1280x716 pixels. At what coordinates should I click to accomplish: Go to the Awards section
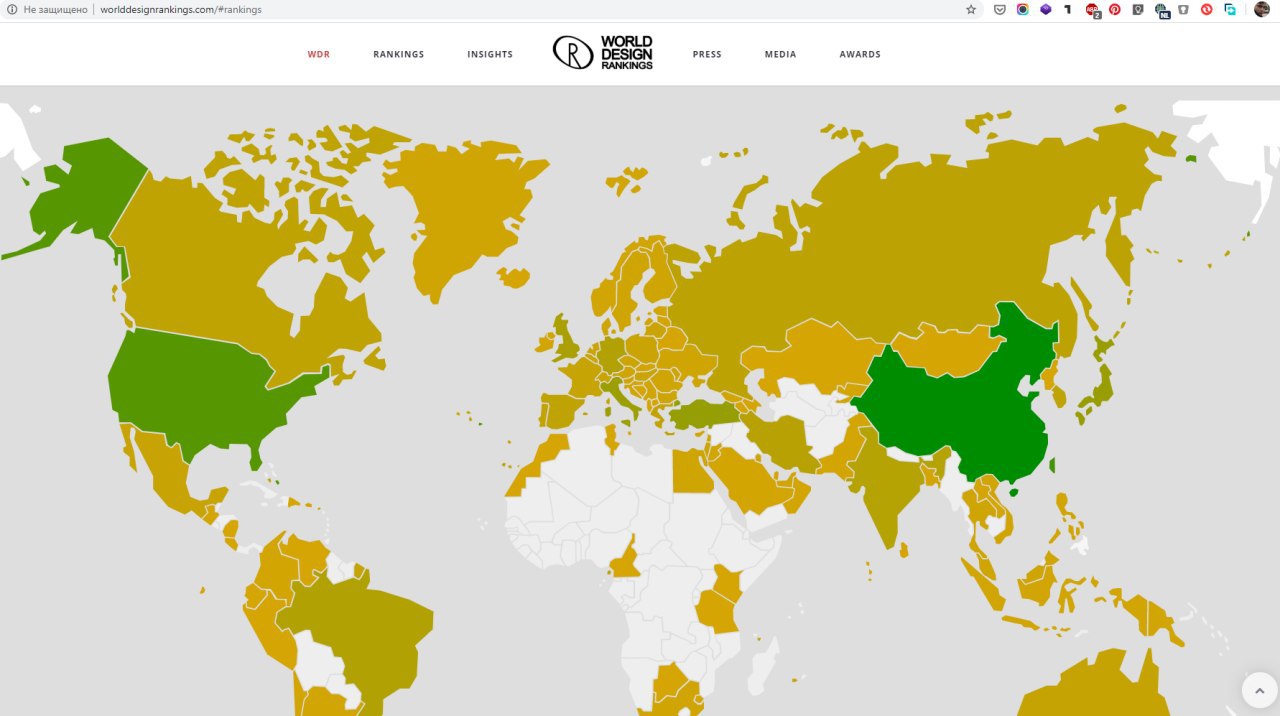860,55
